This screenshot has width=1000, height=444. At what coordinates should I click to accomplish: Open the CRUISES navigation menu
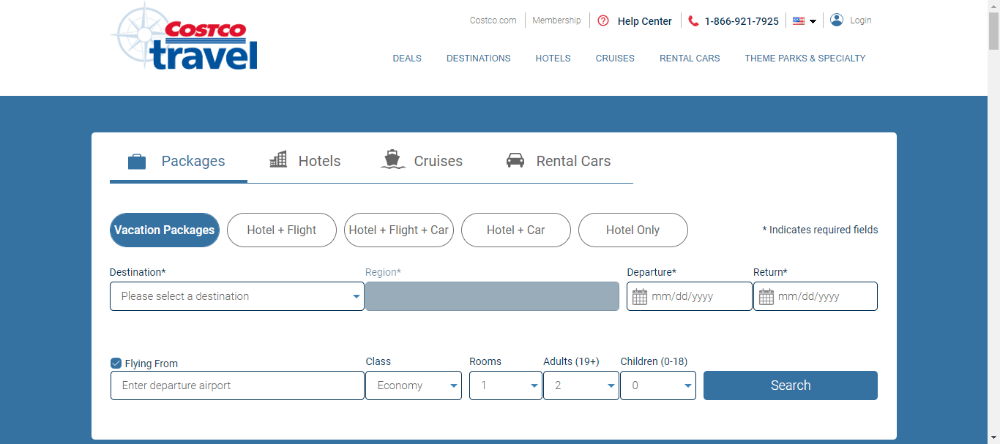click(x=615, y=58)
